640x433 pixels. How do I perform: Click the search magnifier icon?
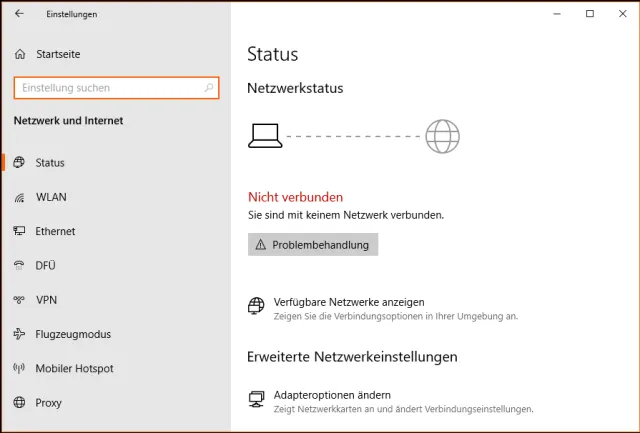[x=209, y=88]
